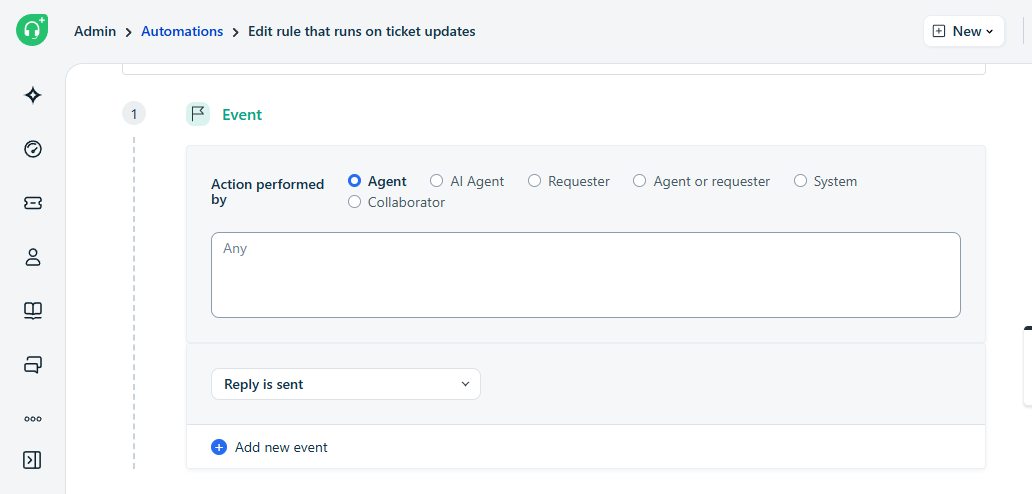Viewport: 1032px width, 494px height.
Task: Select the Requester radio button
Action: pyautogui.click(x=534, y=181)
